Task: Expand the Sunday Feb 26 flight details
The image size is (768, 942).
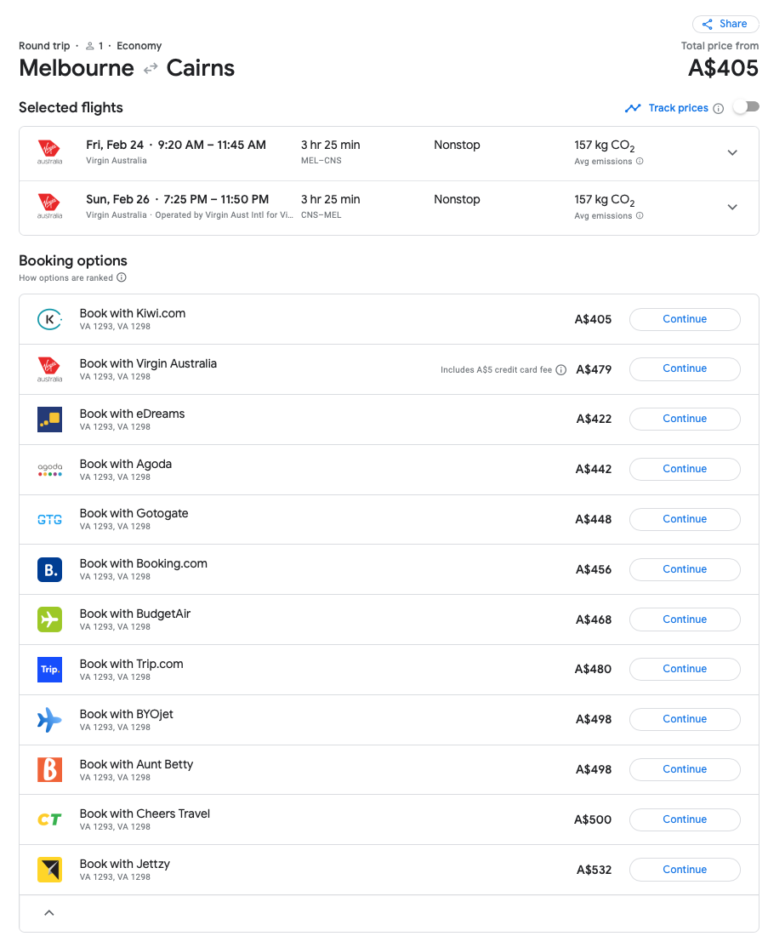Action: tap(732, 207)
